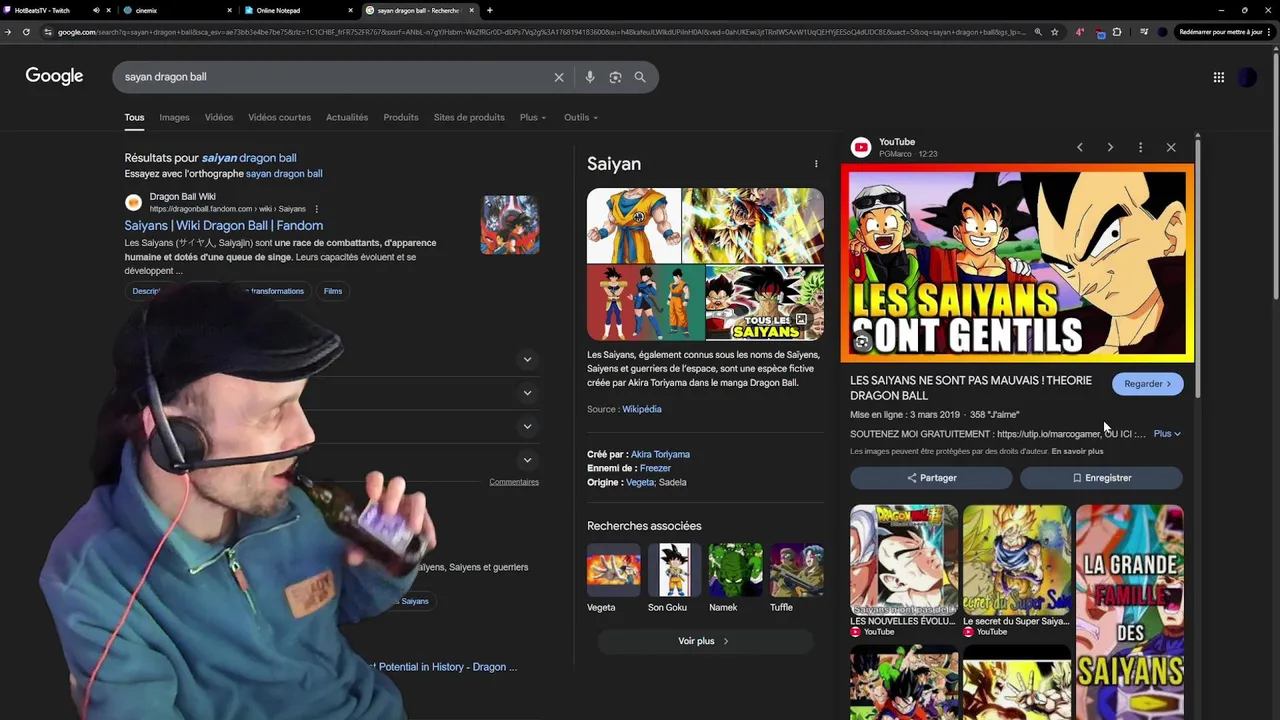Image resolution: width=1280 pixels, height=720 pixels.
Task: Open Chrome profile avatar in toolbar
Action: 1162,32
